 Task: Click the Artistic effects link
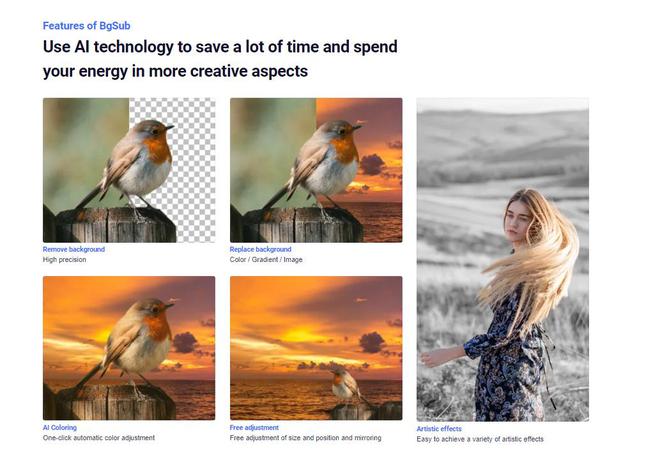click(x=439, y=429)
